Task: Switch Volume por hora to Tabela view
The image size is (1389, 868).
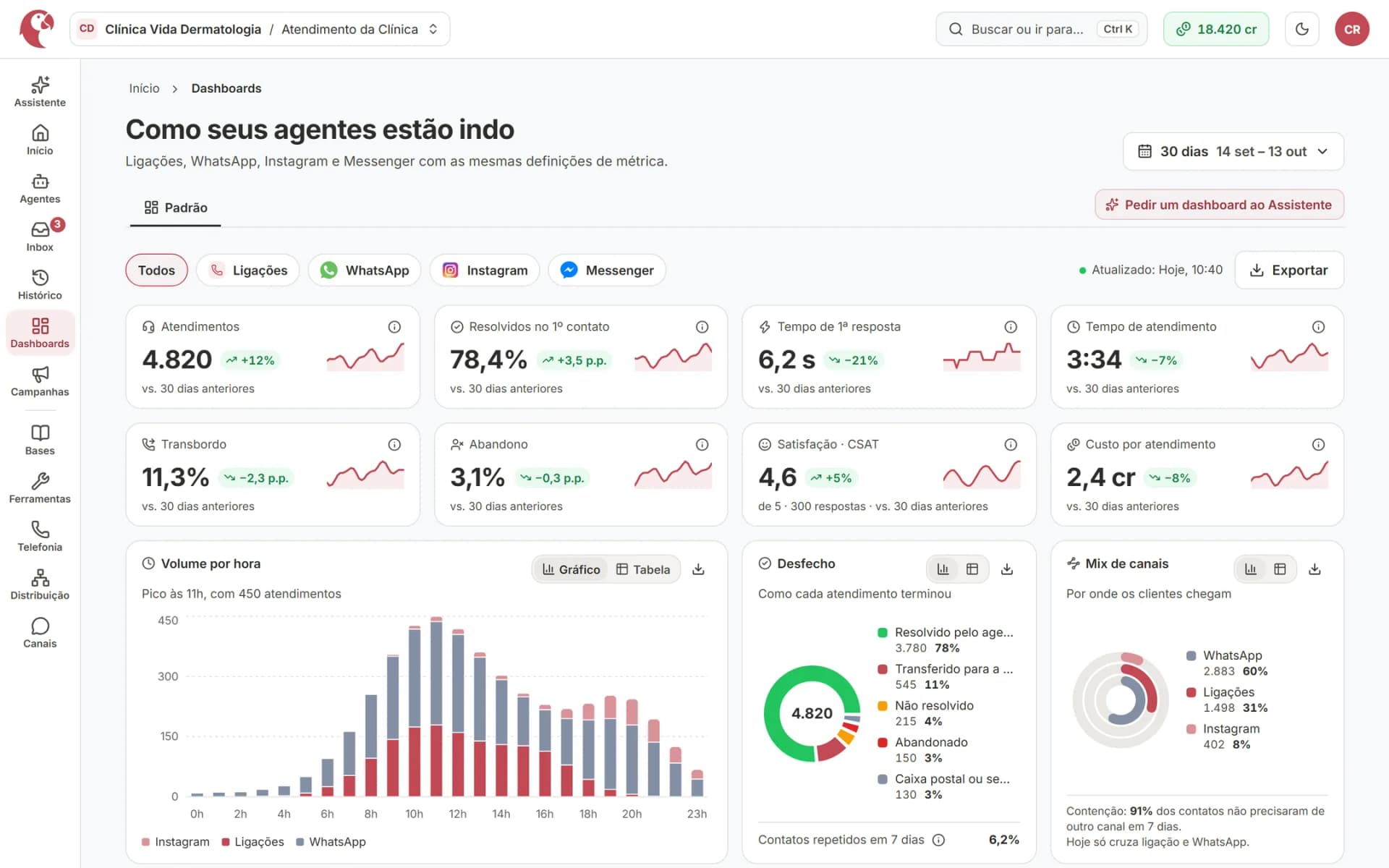Action: click(x=643, y=569)
